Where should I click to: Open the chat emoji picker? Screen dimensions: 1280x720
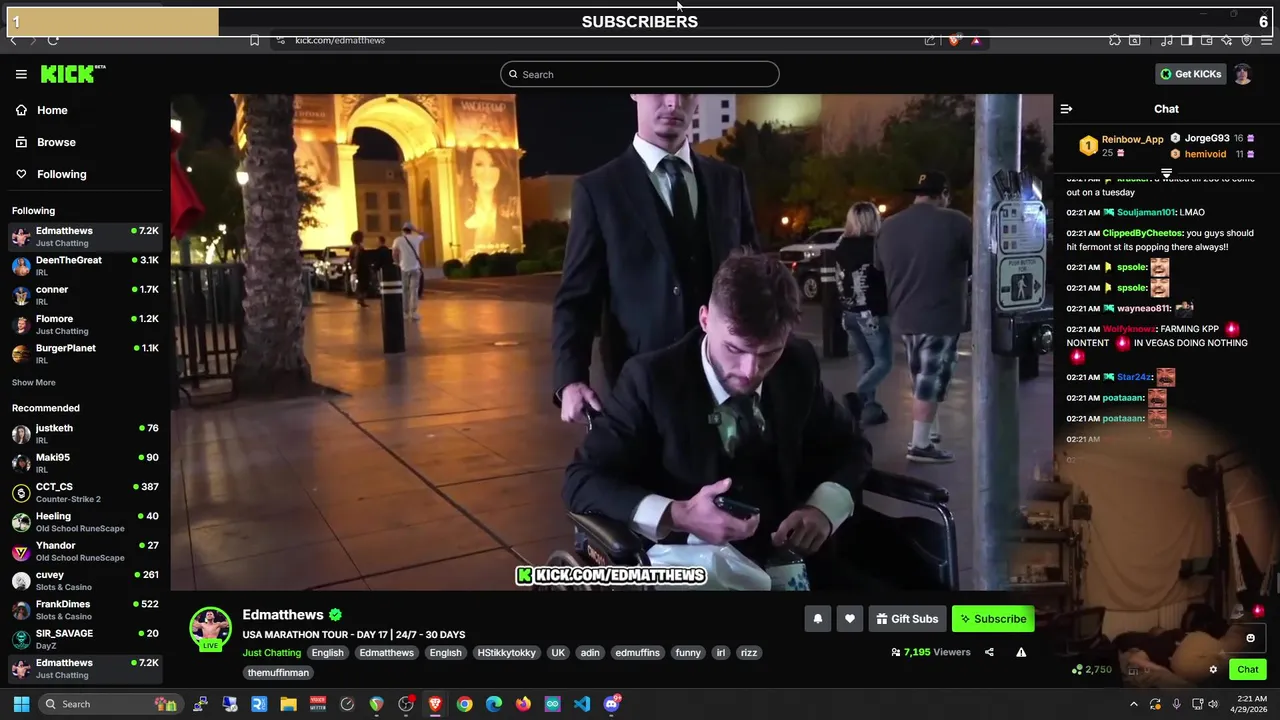[x=1250, y=638]
